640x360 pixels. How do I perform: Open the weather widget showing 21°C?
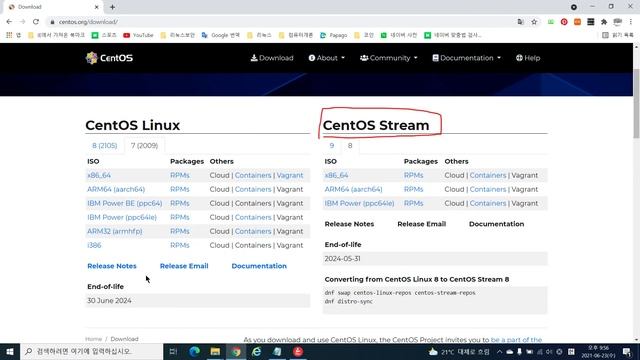(x=459, y=351)
